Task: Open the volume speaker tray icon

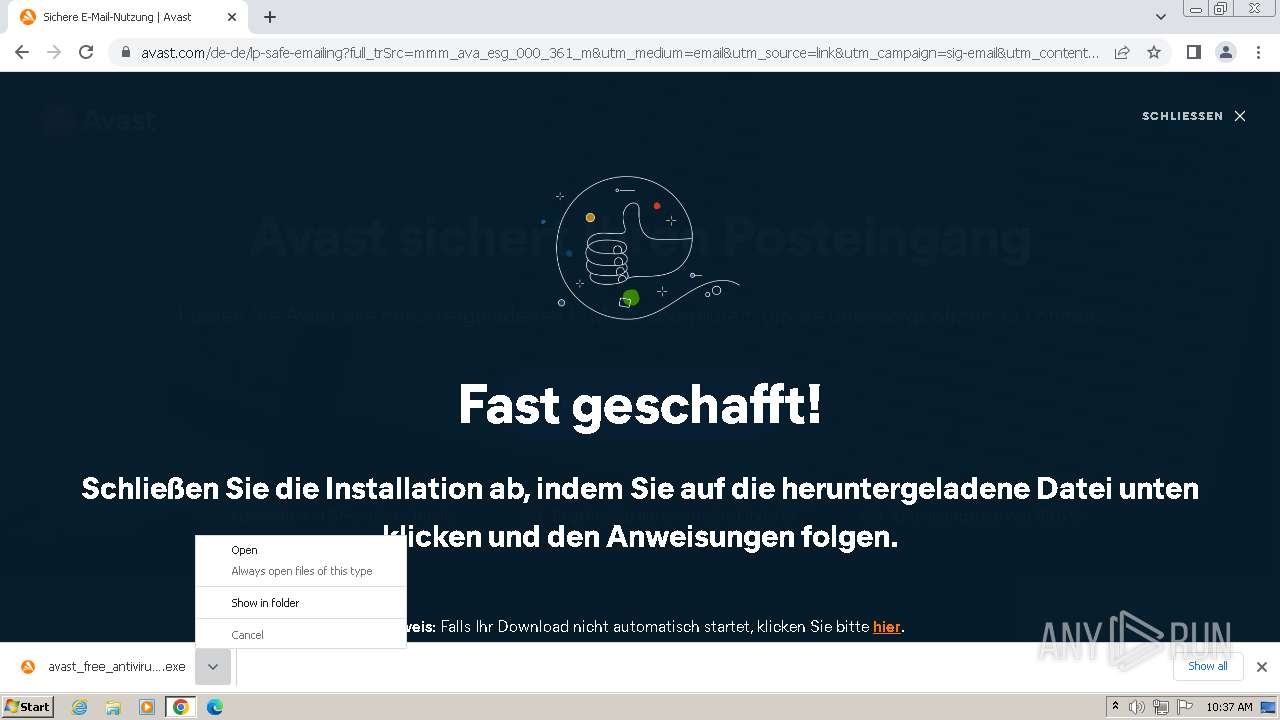Action: point(1136,707)
